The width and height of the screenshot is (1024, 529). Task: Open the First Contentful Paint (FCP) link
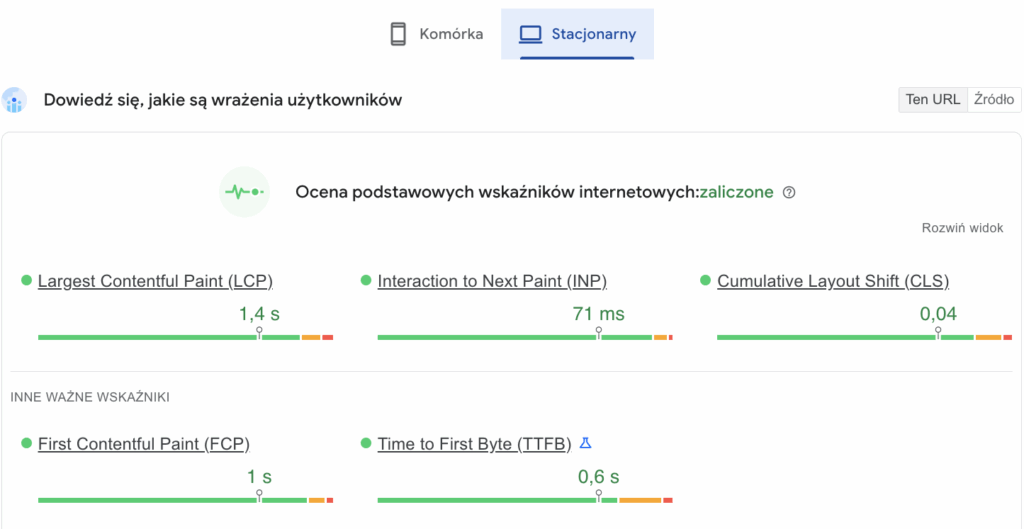click(x=143, y=444)
